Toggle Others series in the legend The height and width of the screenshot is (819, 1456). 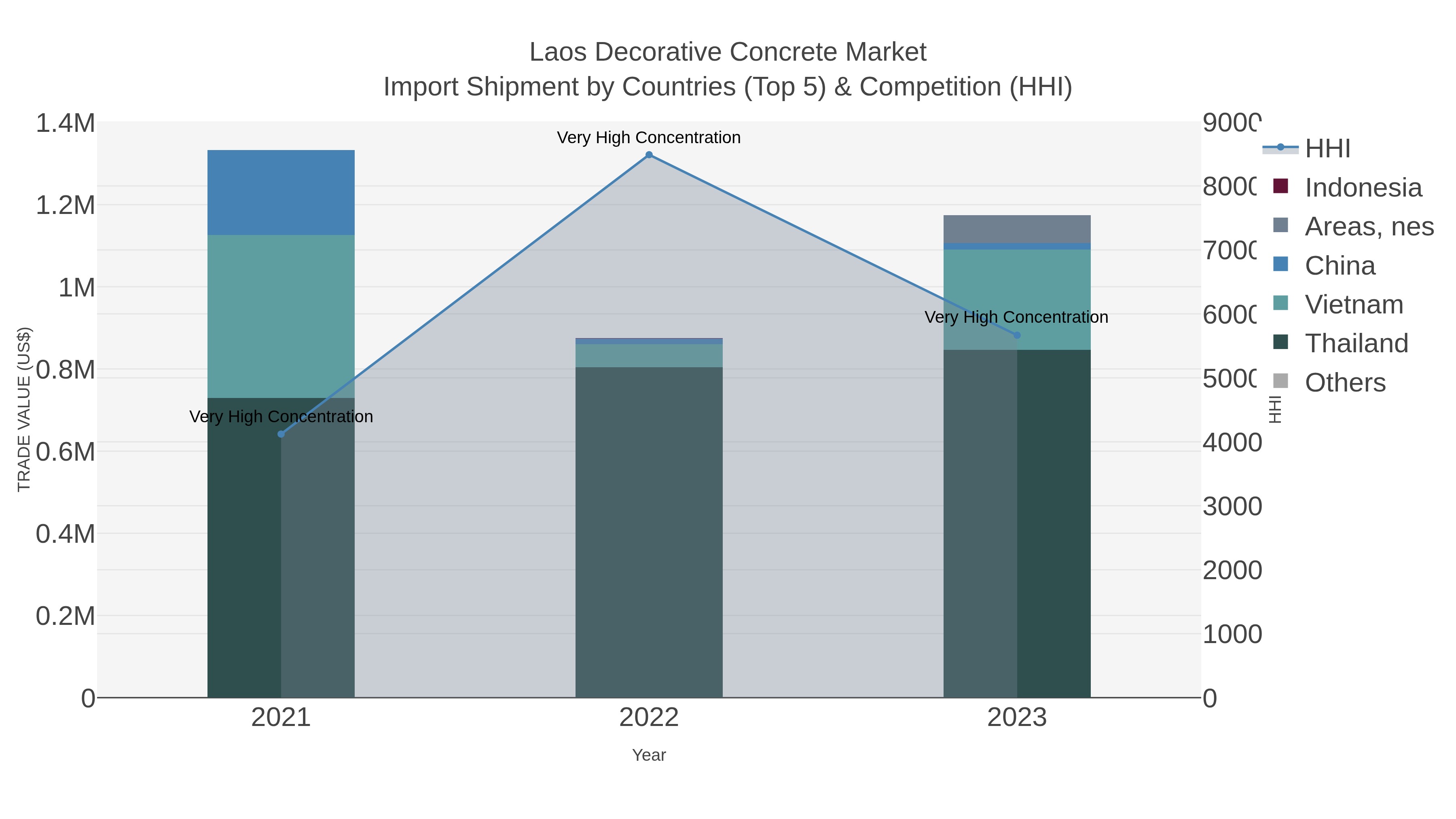1329,383
